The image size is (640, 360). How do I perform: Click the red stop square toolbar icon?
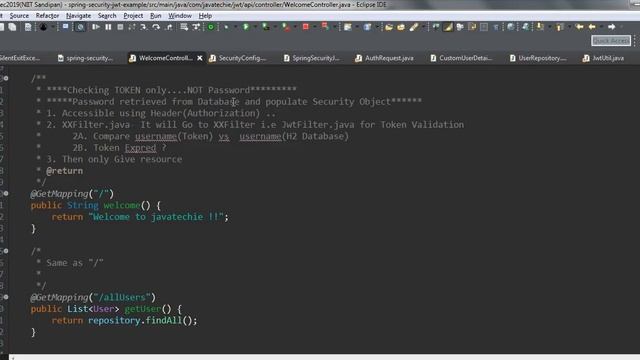tap(305, 27)
